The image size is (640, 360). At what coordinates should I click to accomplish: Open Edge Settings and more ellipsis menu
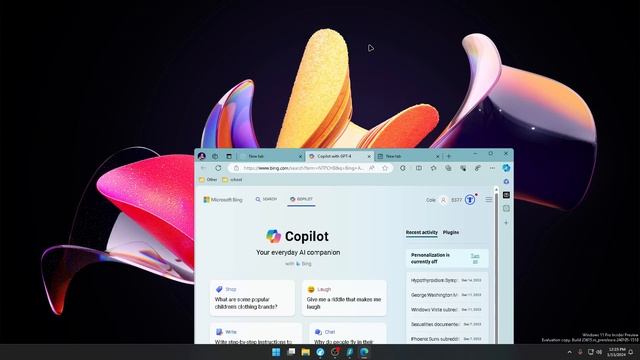[x=492, y=168]
